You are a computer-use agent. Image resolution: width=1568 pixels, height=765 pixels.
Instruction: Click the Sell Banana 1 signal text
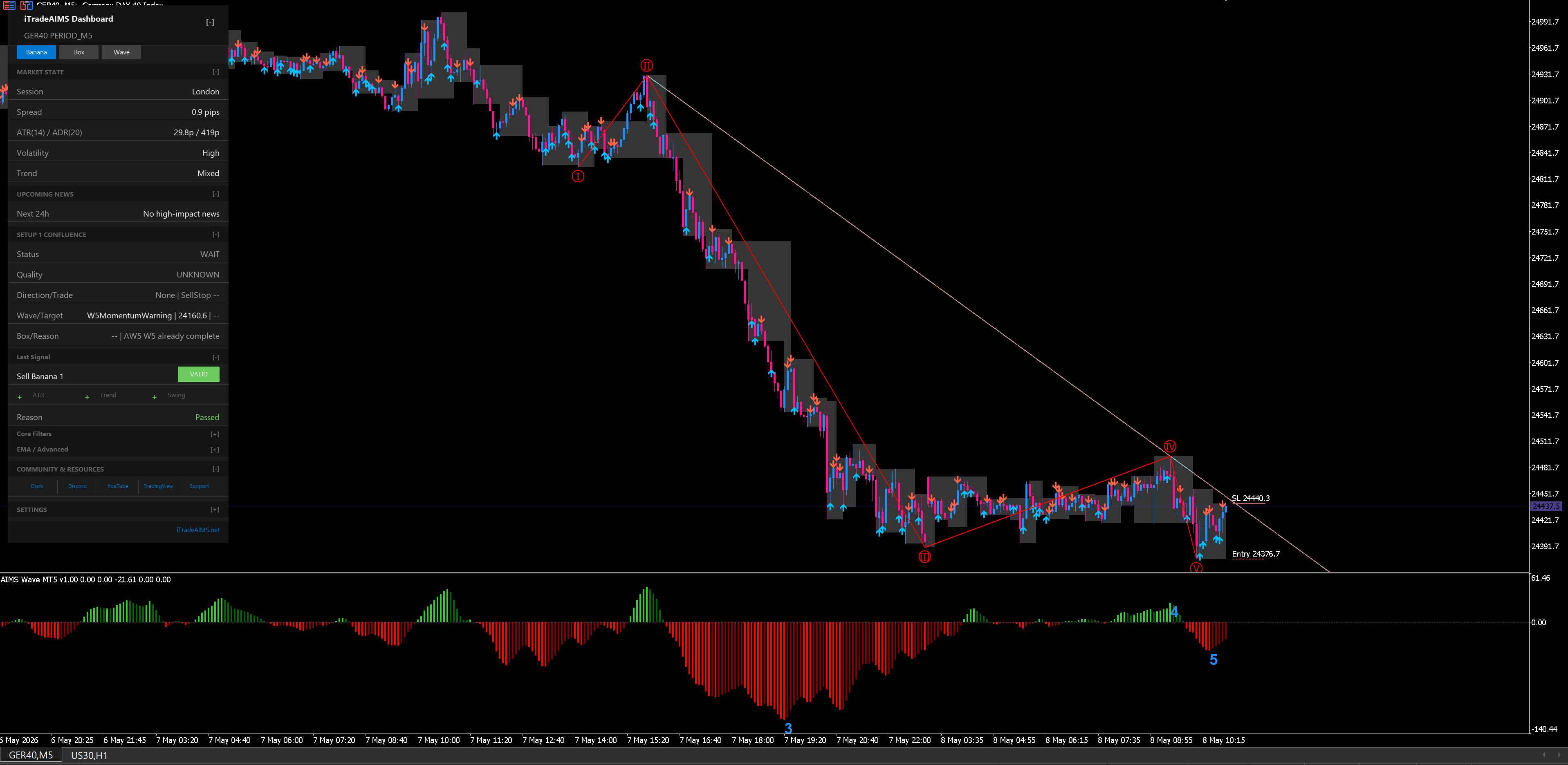tap(40, 376)
